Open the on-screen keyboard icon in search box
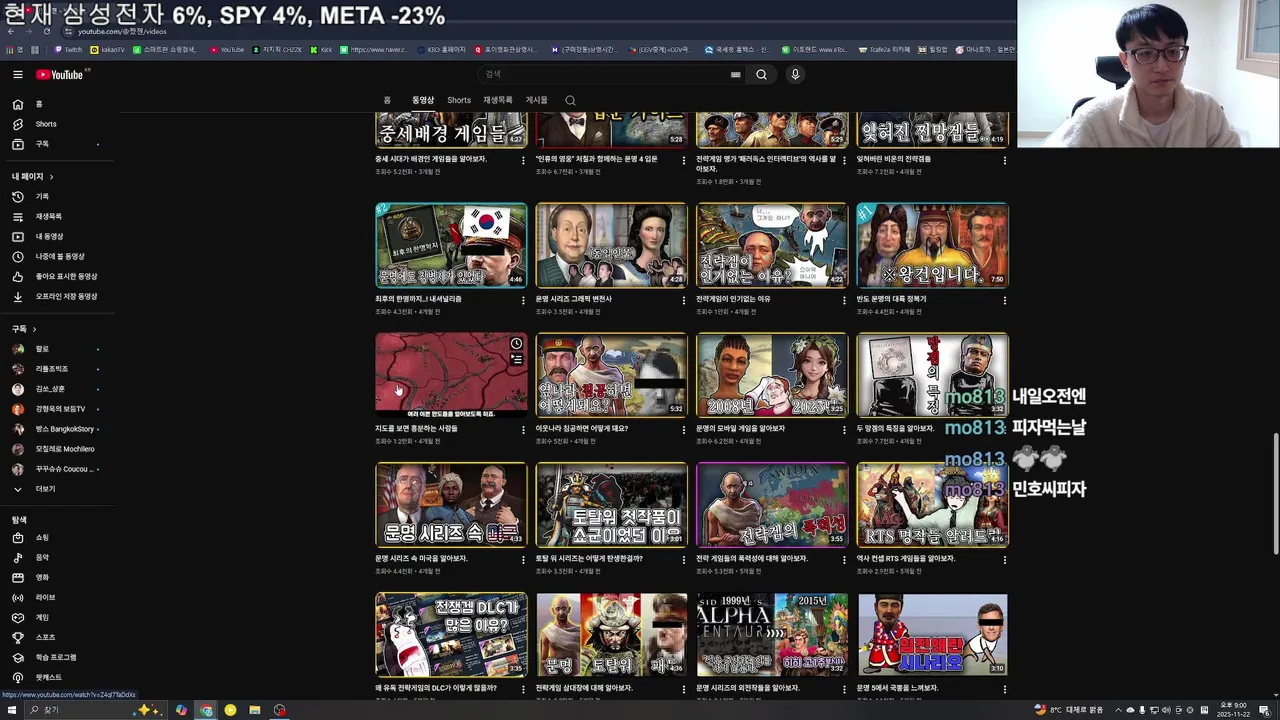This screenshot has height=720, width=1280. pos(735,74)
